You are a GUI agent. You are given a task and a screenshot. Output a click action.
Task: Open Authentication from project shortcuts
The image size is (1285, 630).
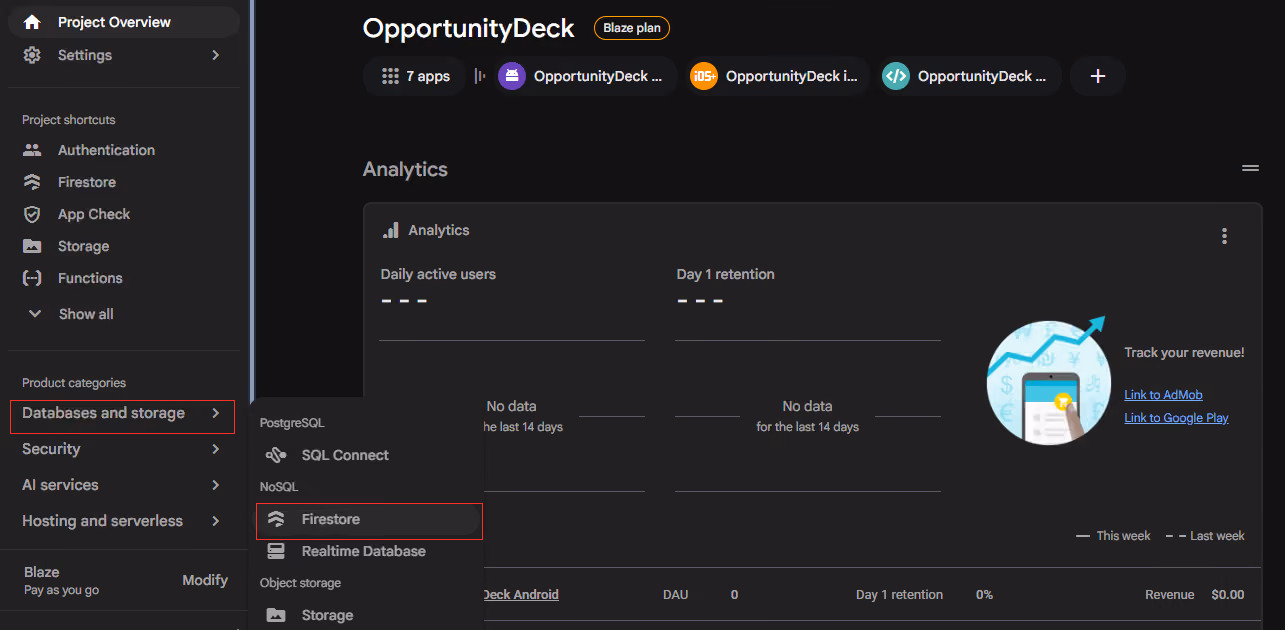pos(106,150)
